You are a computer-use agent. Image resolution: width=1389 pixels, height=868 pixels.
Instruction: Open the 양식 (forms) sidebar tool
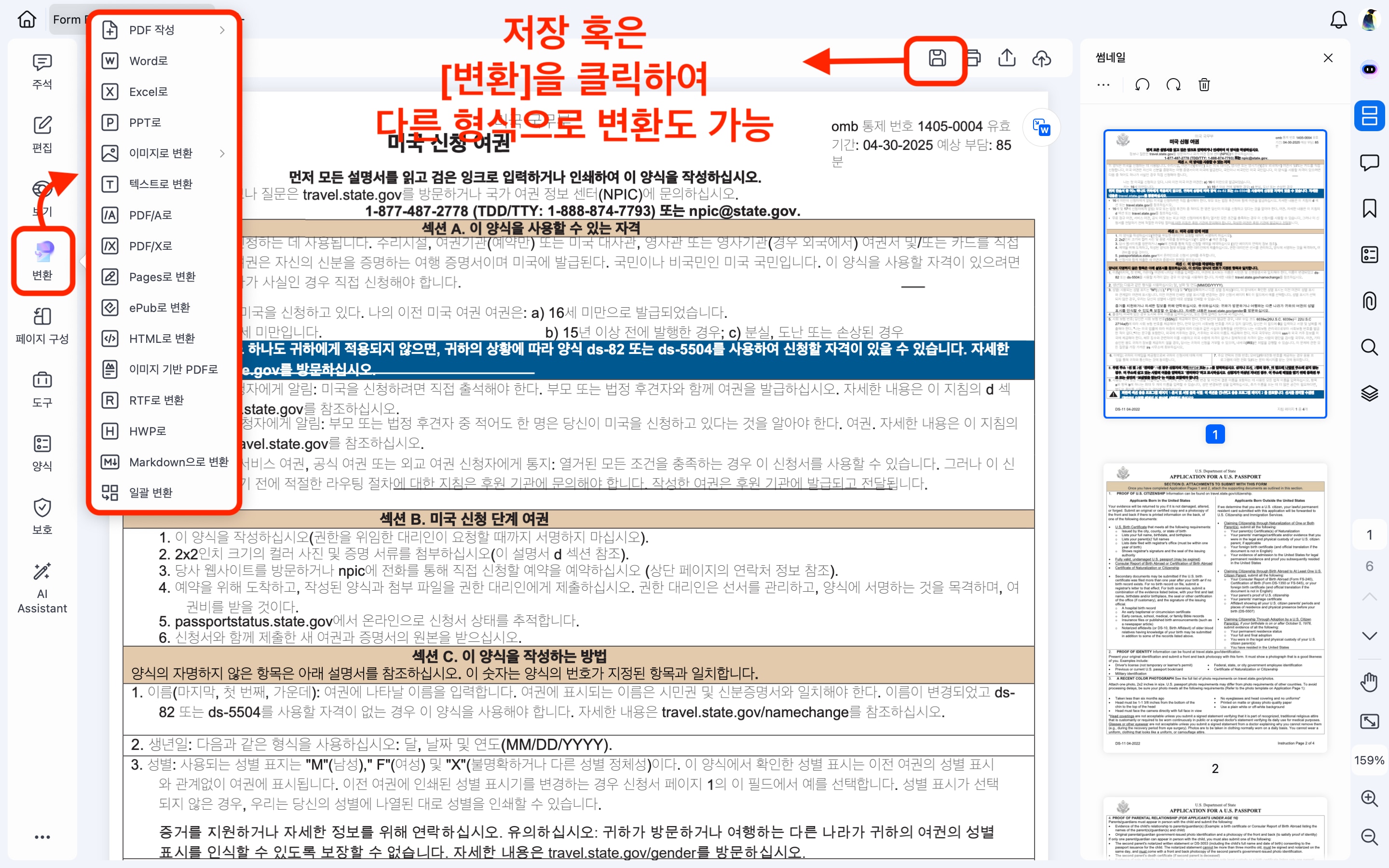point(42,453)
